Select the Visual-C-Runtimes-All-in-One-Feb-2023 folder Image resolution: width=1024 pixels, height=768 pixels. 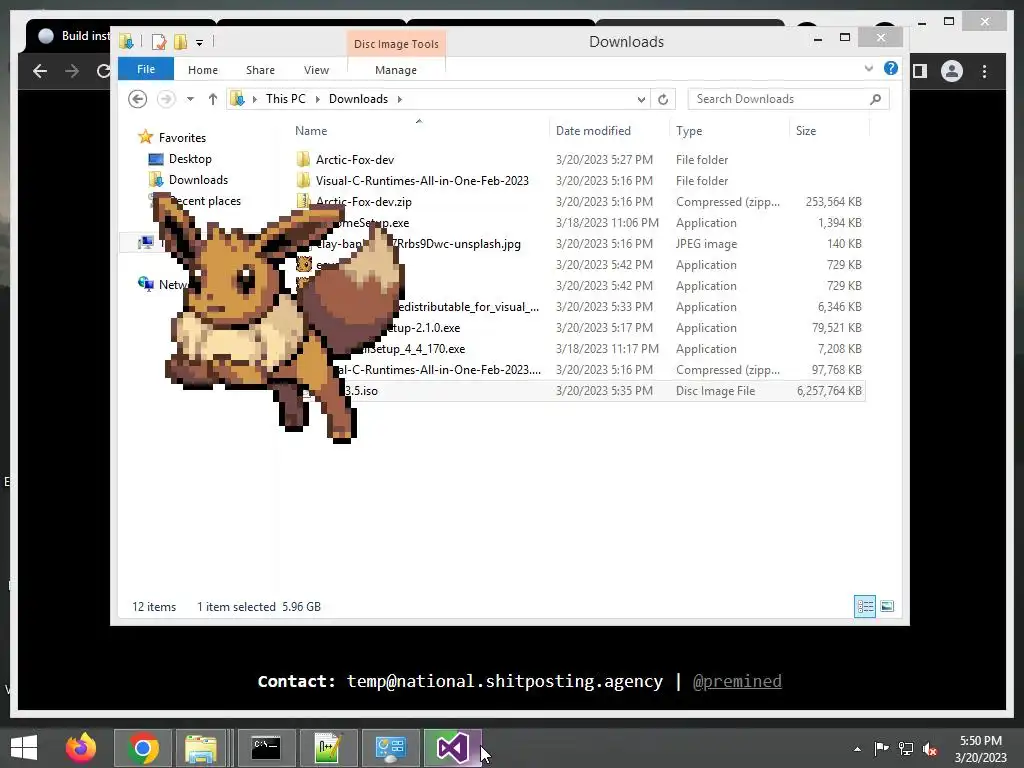tap(422, 181)
